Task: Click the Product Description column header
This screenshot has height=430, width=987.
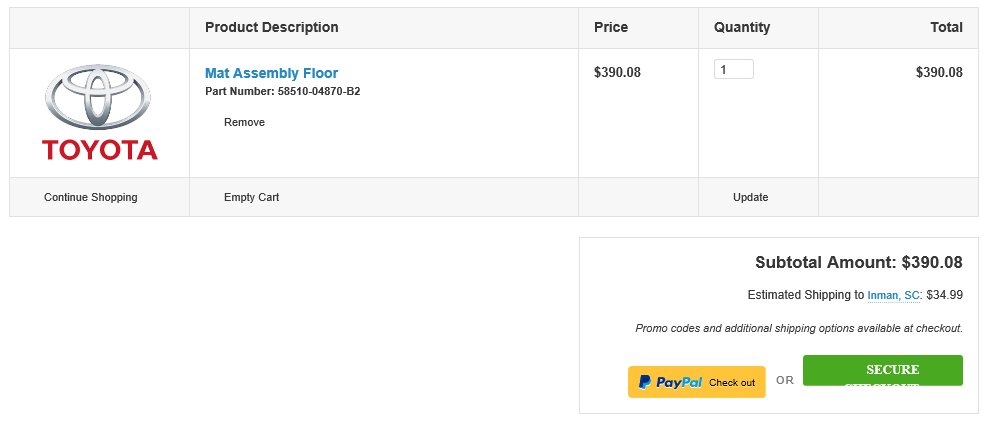Action: coord(271,27)
